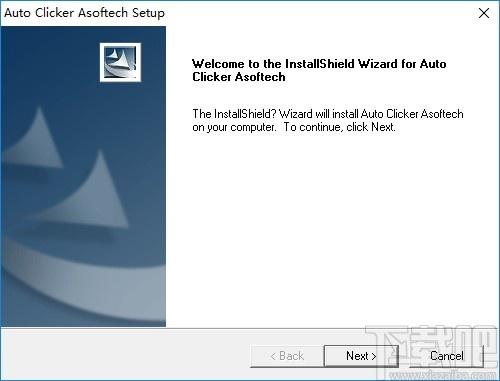Click the Auto Clicker Asoftech Setup title text
The width and height of the screenshot is (500, 381).
(x=84, y=13)
